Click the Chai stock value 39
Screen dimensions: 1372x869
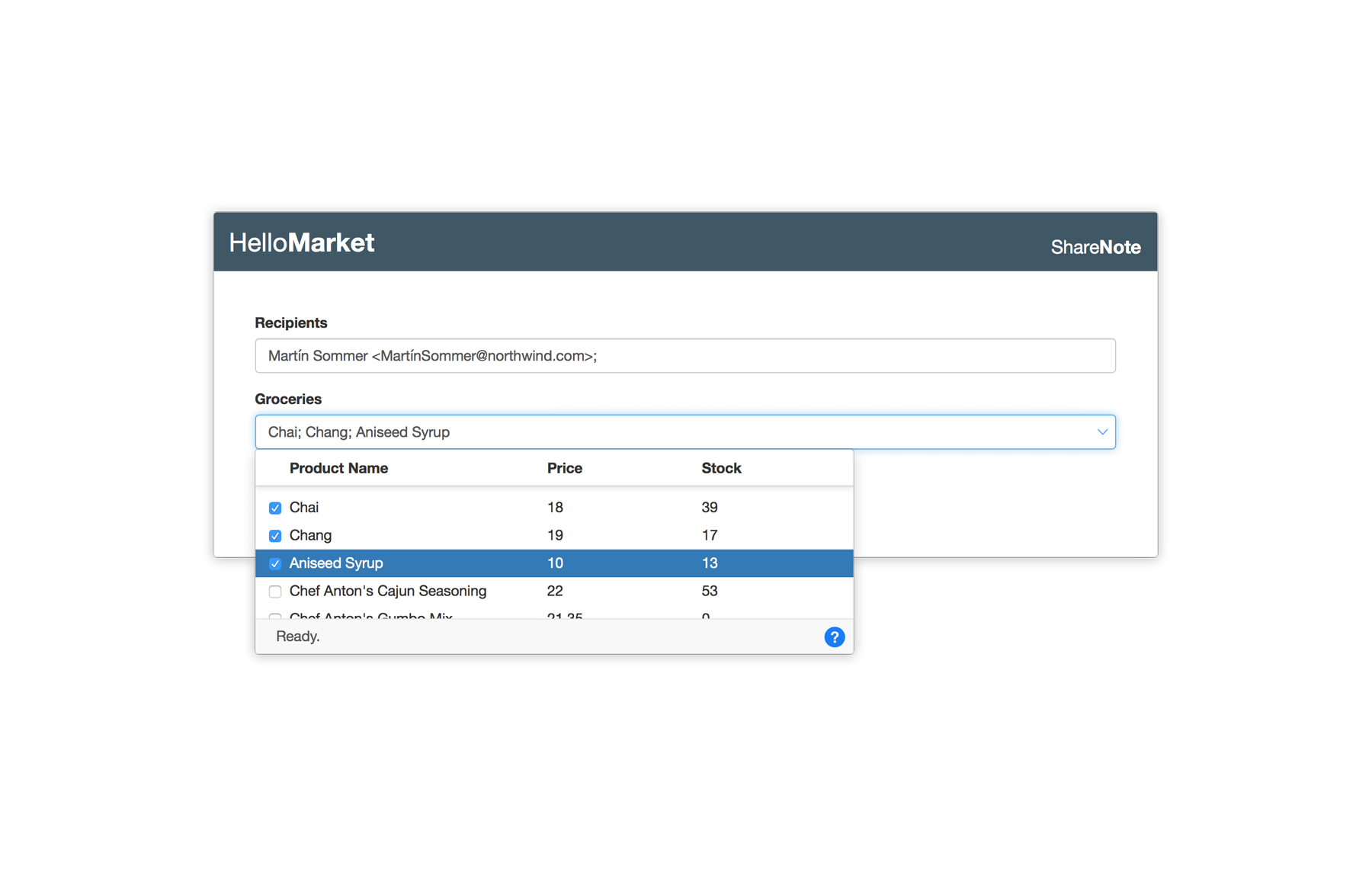pos(710,508)
